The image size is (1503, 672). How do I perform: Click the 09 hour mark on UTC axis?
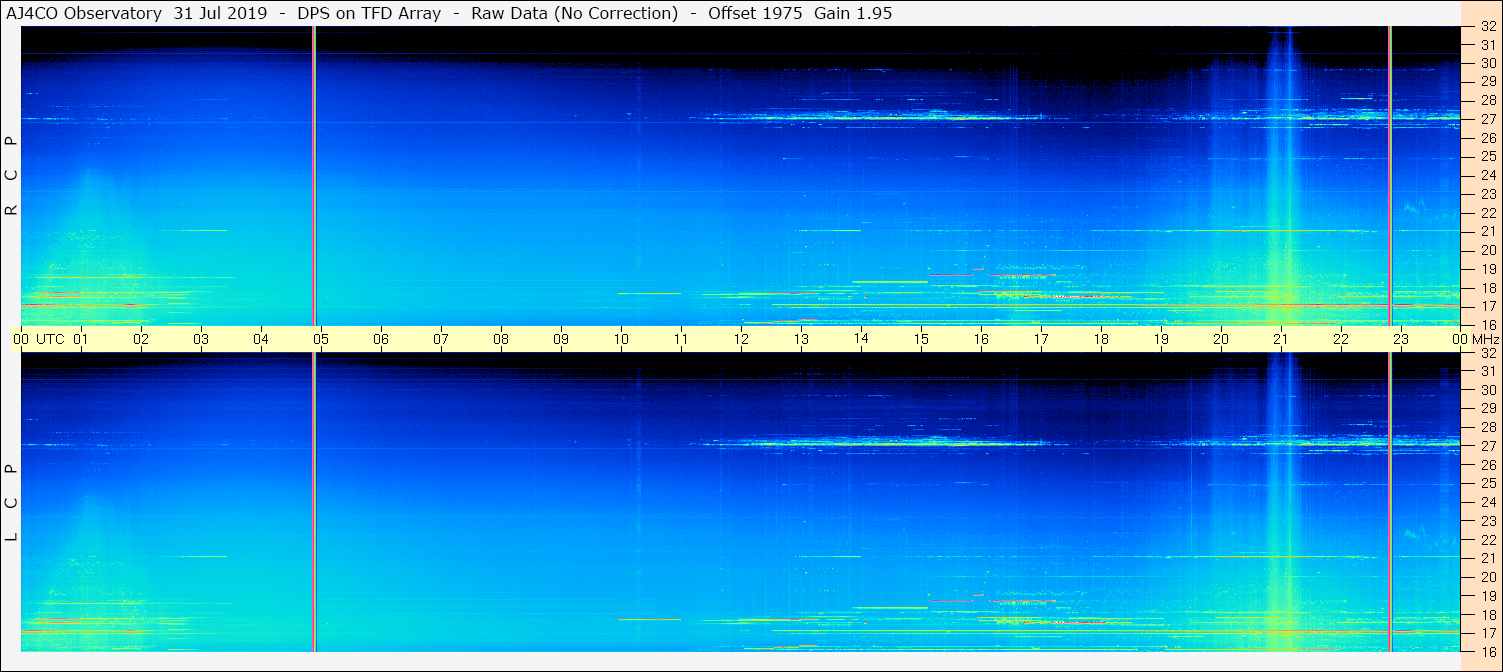pyautogui.click(x=561, y=339)
